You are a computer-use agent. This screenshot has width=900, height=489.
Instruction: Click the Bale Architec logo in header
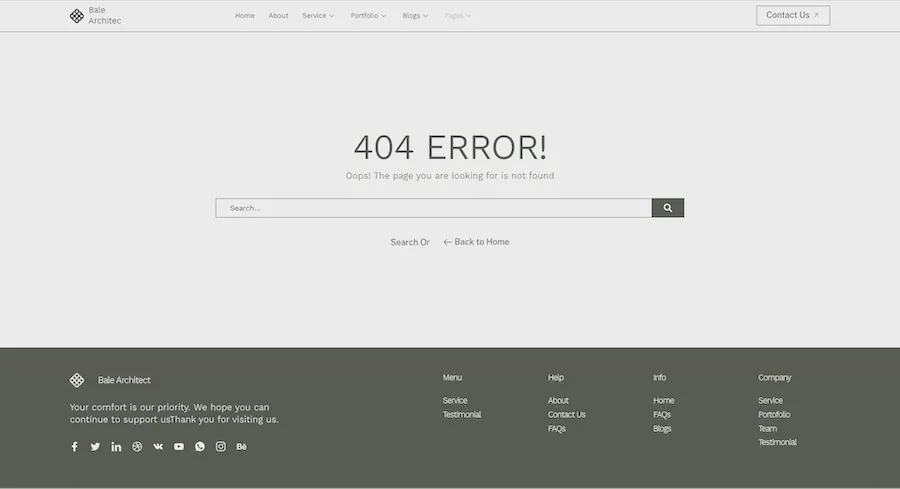(95, 15)
